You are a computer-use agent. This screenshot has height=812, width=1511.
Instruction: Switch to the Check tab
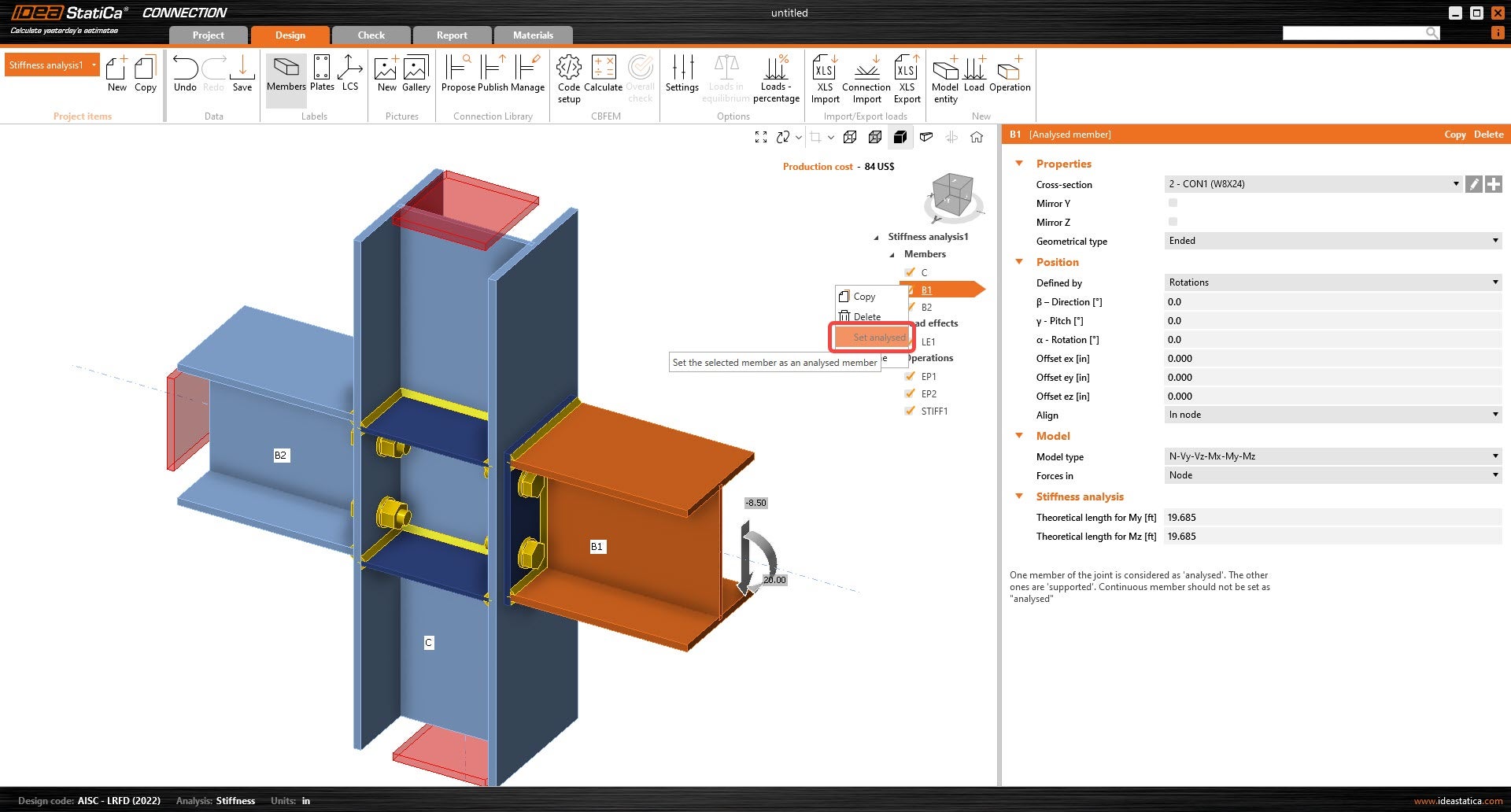click(x=371, y=35)
